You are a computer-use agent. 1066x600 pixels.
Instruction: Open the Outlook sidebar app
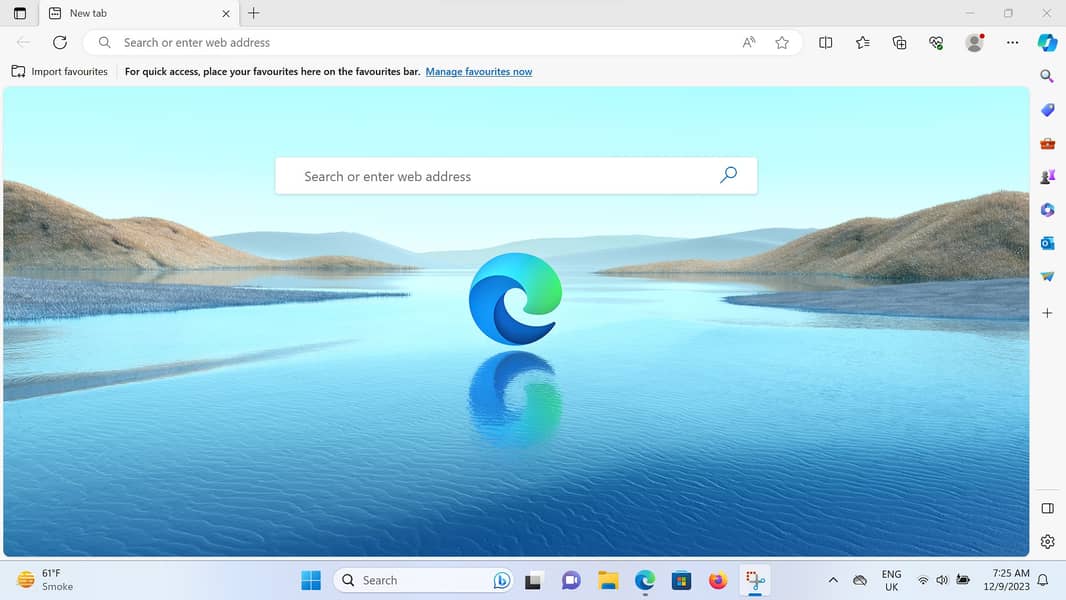coord(1047,243)
